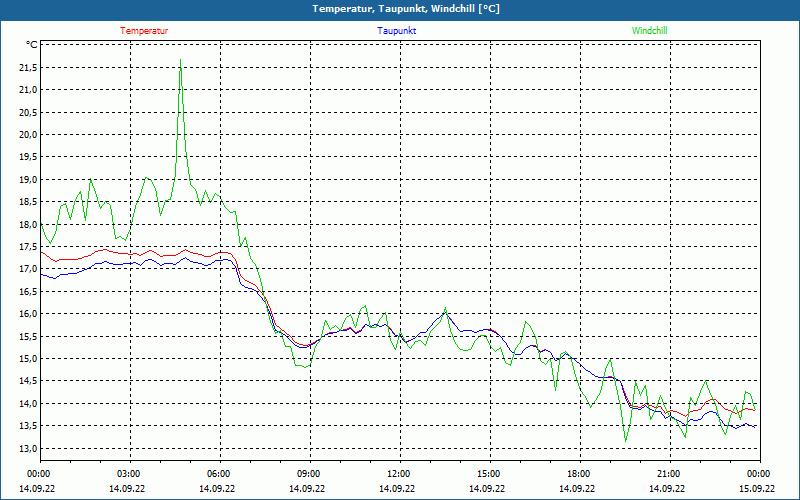Click the 09:00 time axis label
Image resolution: width=800 pixels, height=500 pixels.
308,474
